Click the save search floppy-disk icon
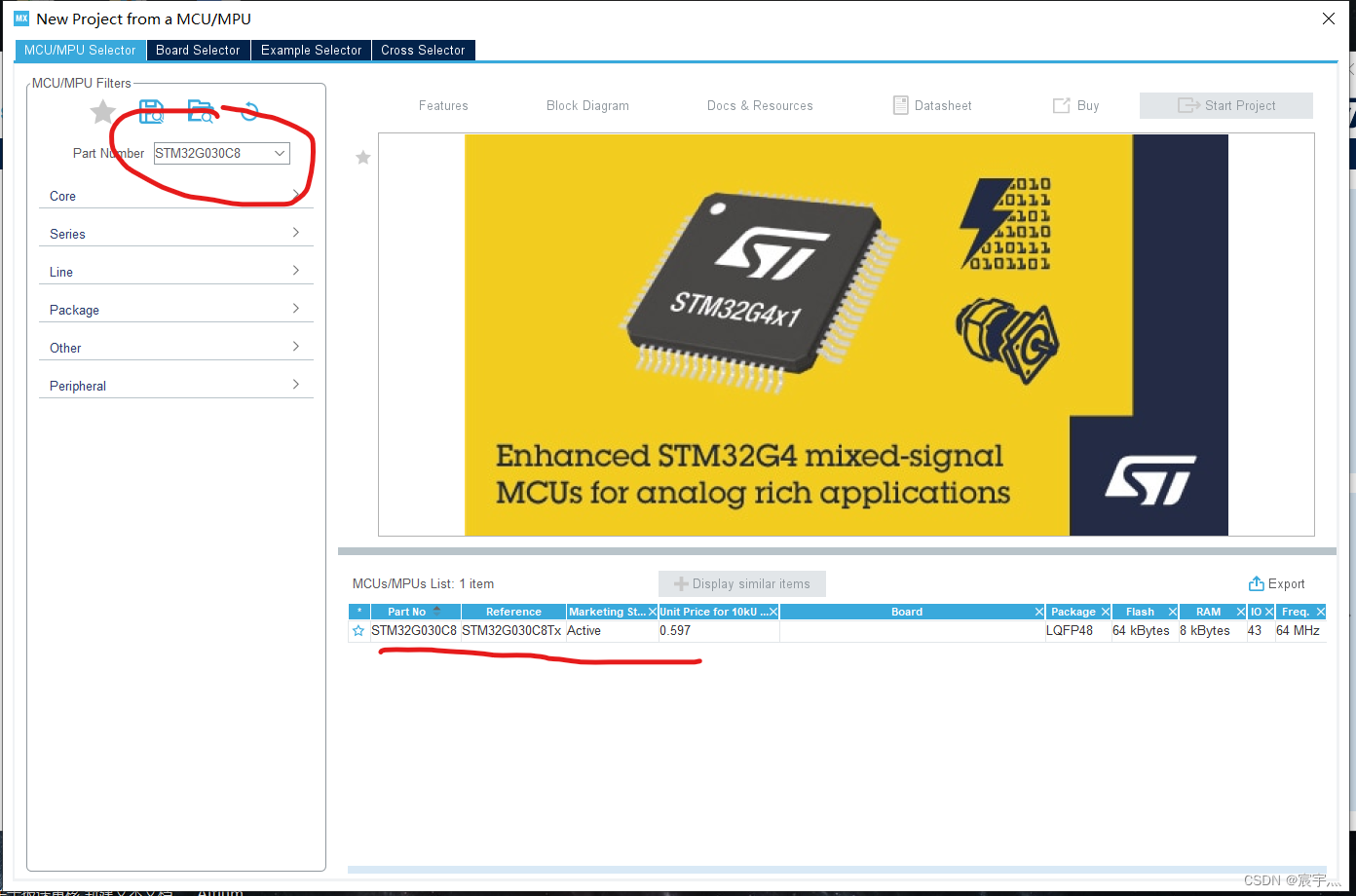The width and height of the screenshot is (1356, 896). pyautogui.click(x=152, y=111)
